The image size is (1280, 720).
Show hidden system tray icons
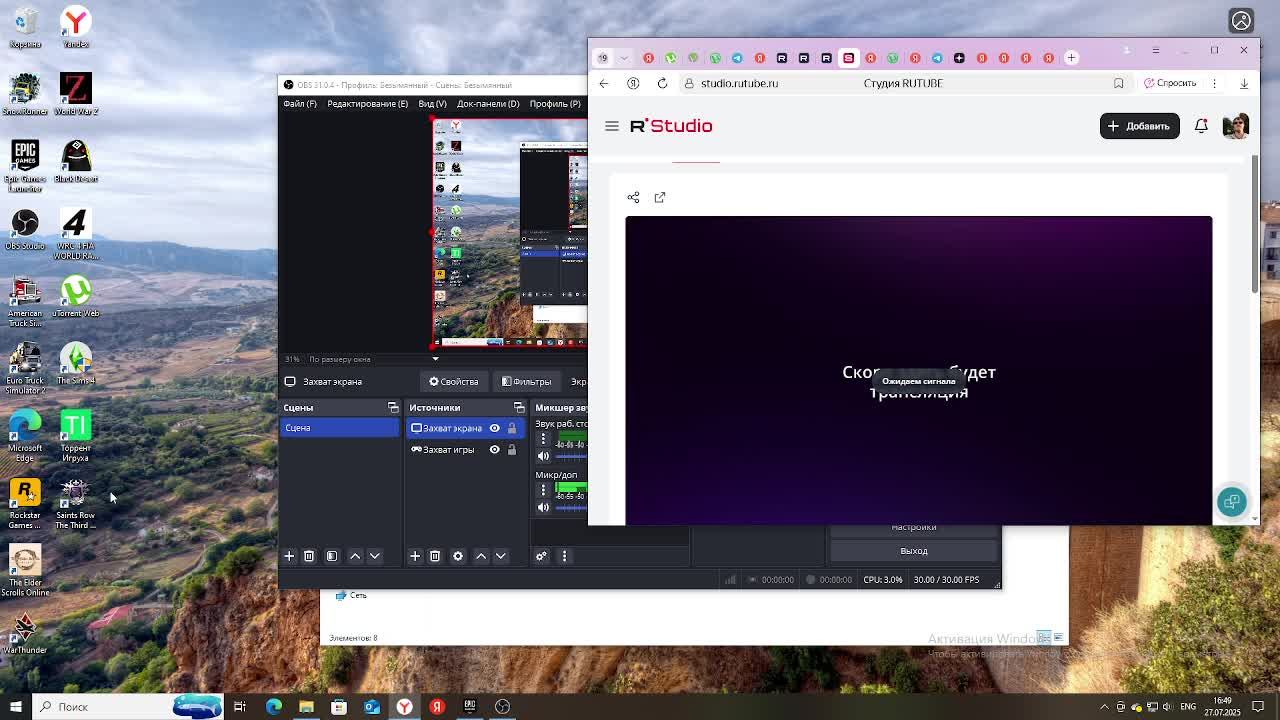coord(1104,707)
